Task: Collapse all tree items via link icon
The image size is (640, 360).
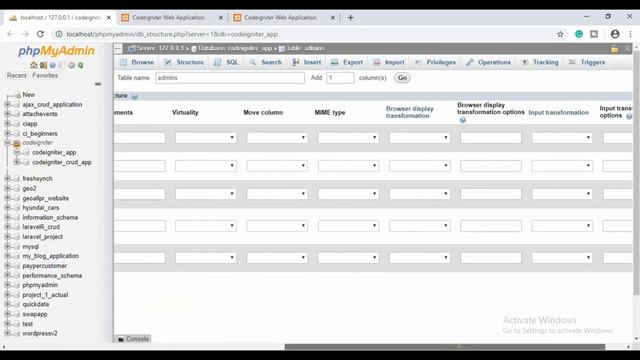Action: click(98, 84)
